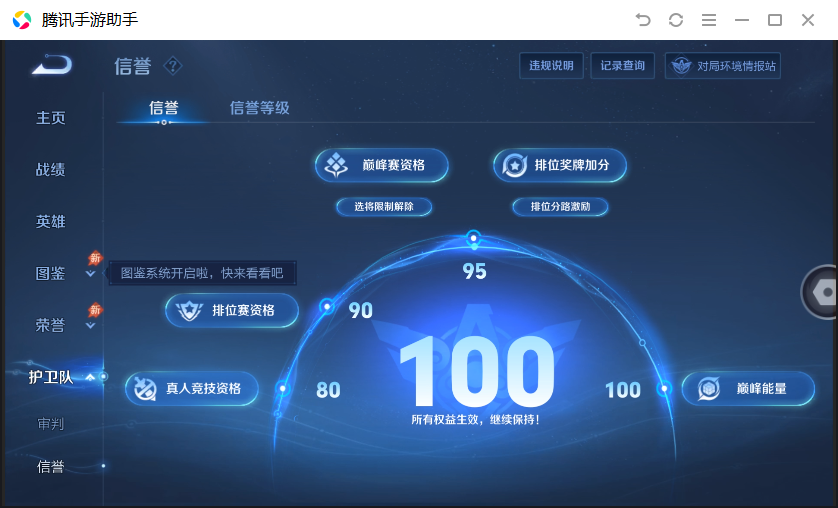Viewport: 838px width, 508px height.
Task: Click the undo arrow in title bar
Action: pos(643,20)
